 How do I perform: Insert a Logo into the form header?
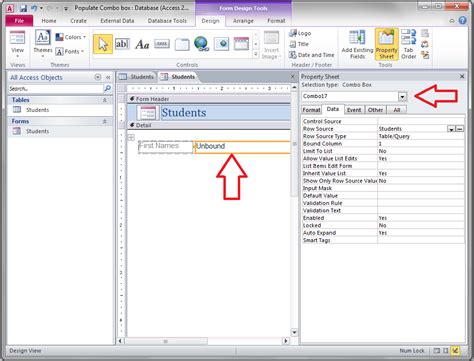coord(300,33)
